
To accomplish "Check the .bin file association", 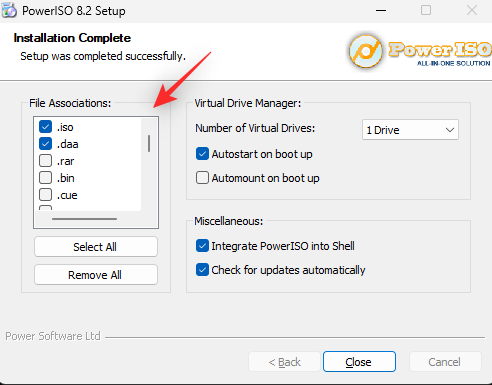I will 45,178.
